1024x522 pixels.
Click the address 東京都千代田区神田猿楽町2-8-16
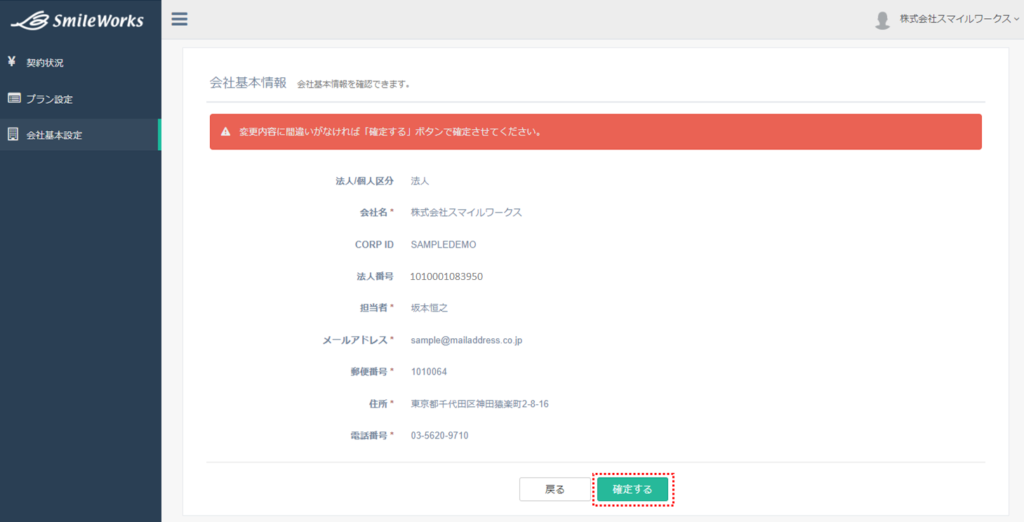pos(479,404)
